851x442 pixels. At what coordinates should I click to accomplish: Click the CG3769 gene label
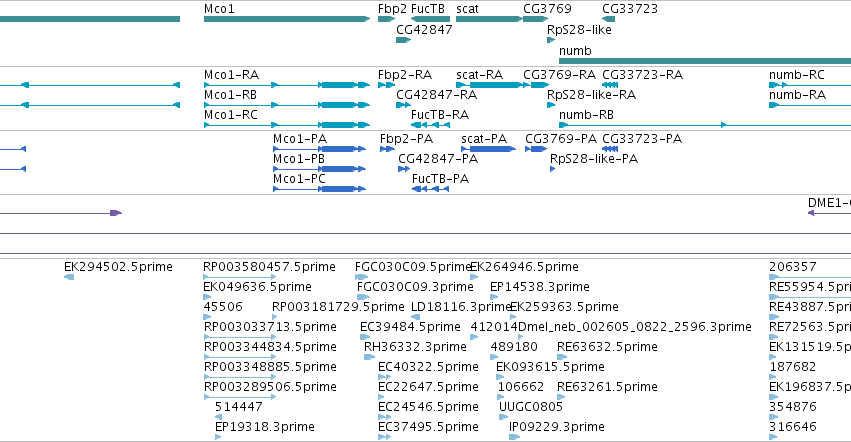click(547, 9)
